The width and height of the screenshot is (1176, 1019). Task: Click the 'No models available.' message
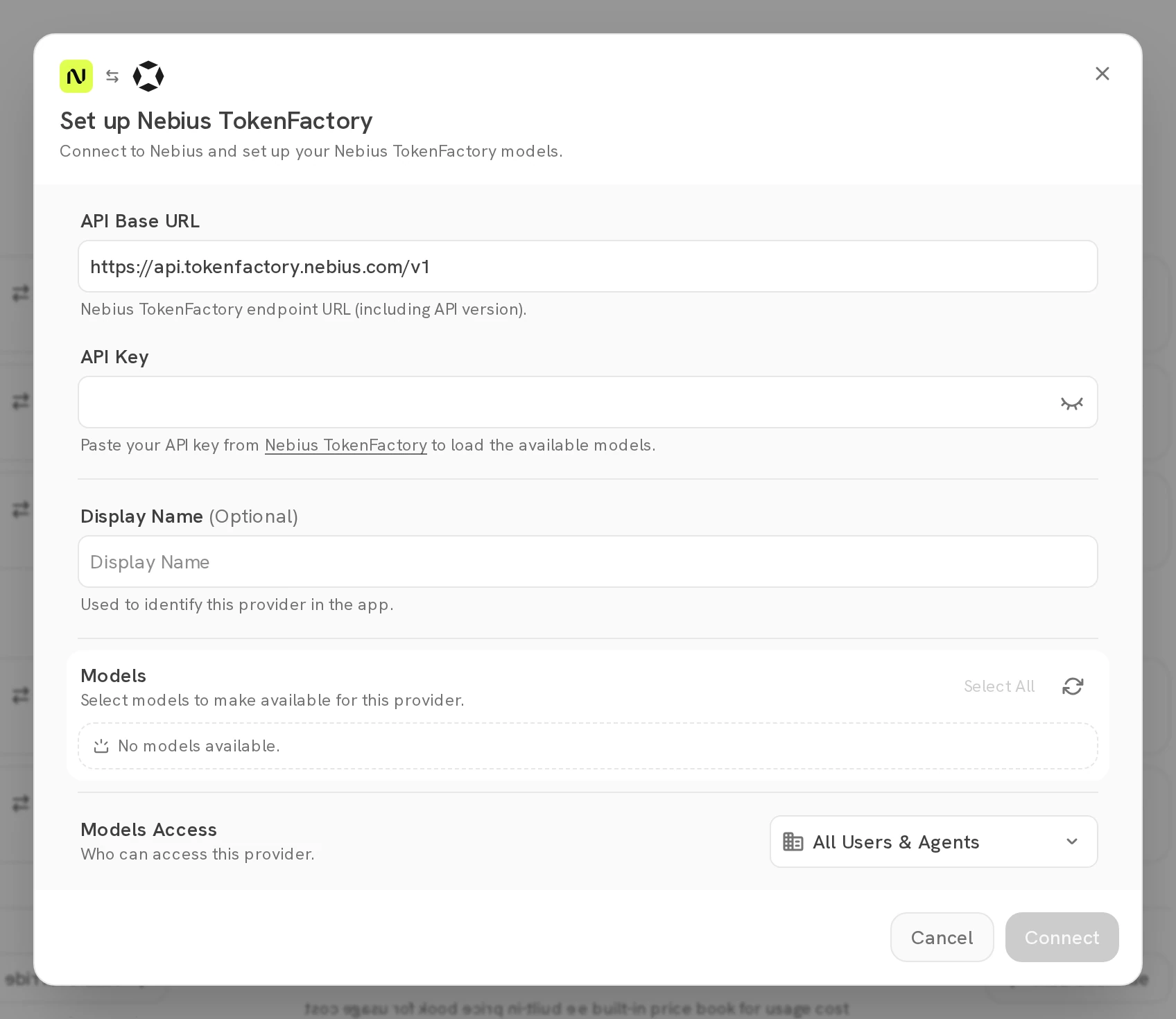pos(199,746)
